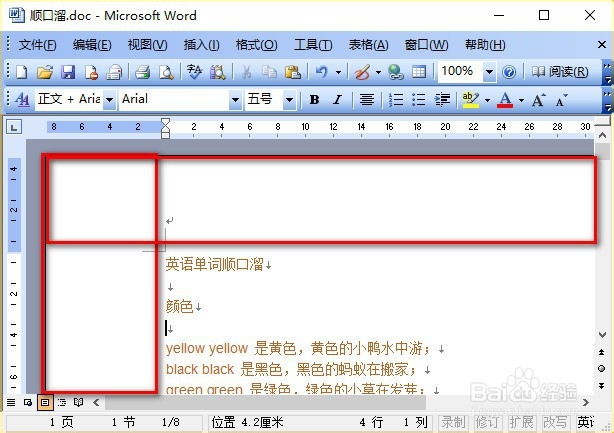Screen dimensions: 614x433
Task: Open the 文件(F) menu
Action: (x=37, y=45)
